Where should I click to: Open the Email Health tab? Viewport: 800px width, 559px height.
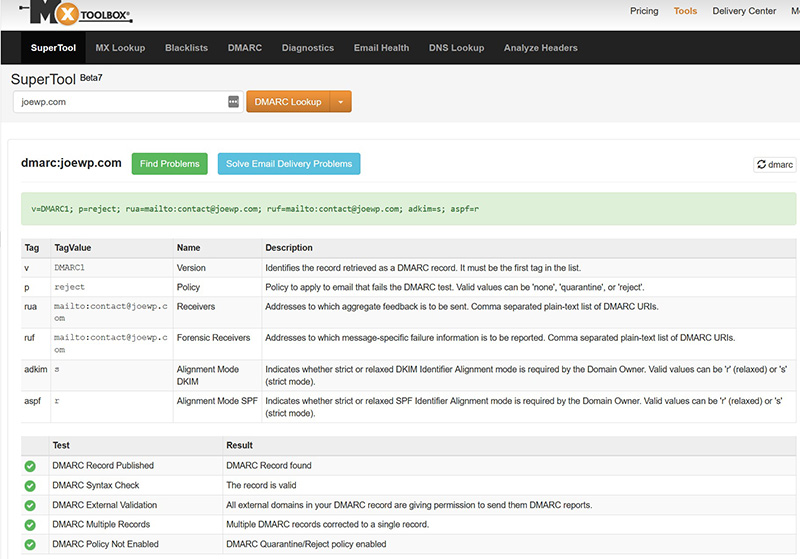tap(381, 48)
